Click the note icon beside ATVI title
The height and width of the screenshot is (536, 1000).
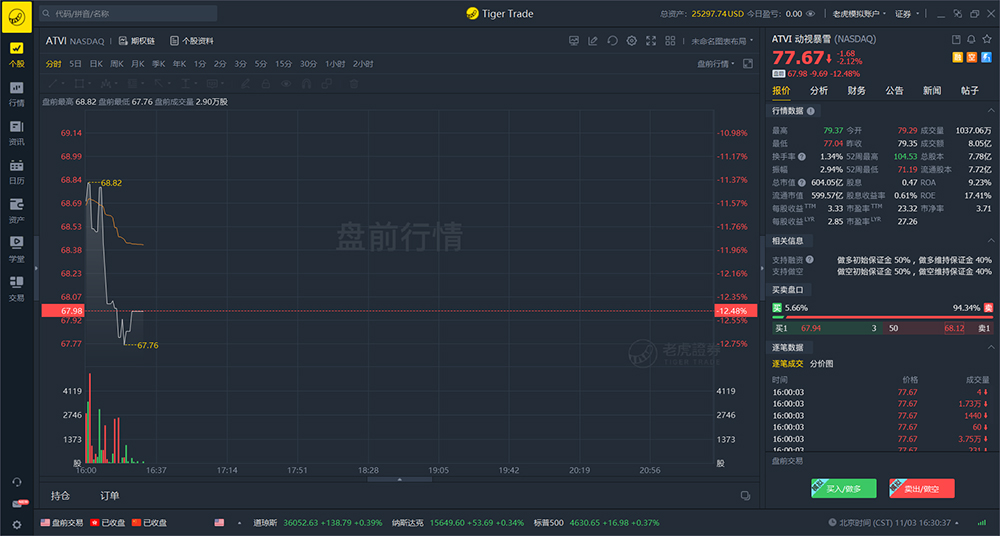pyautogui.click(x=956, y=40)
